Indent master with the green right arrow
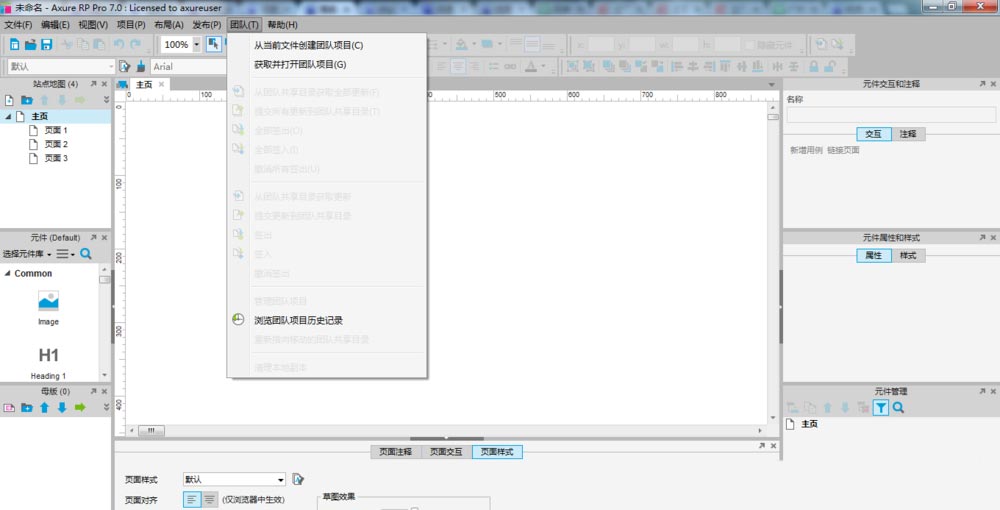1000x510 pixels. [x=80, y=407]
